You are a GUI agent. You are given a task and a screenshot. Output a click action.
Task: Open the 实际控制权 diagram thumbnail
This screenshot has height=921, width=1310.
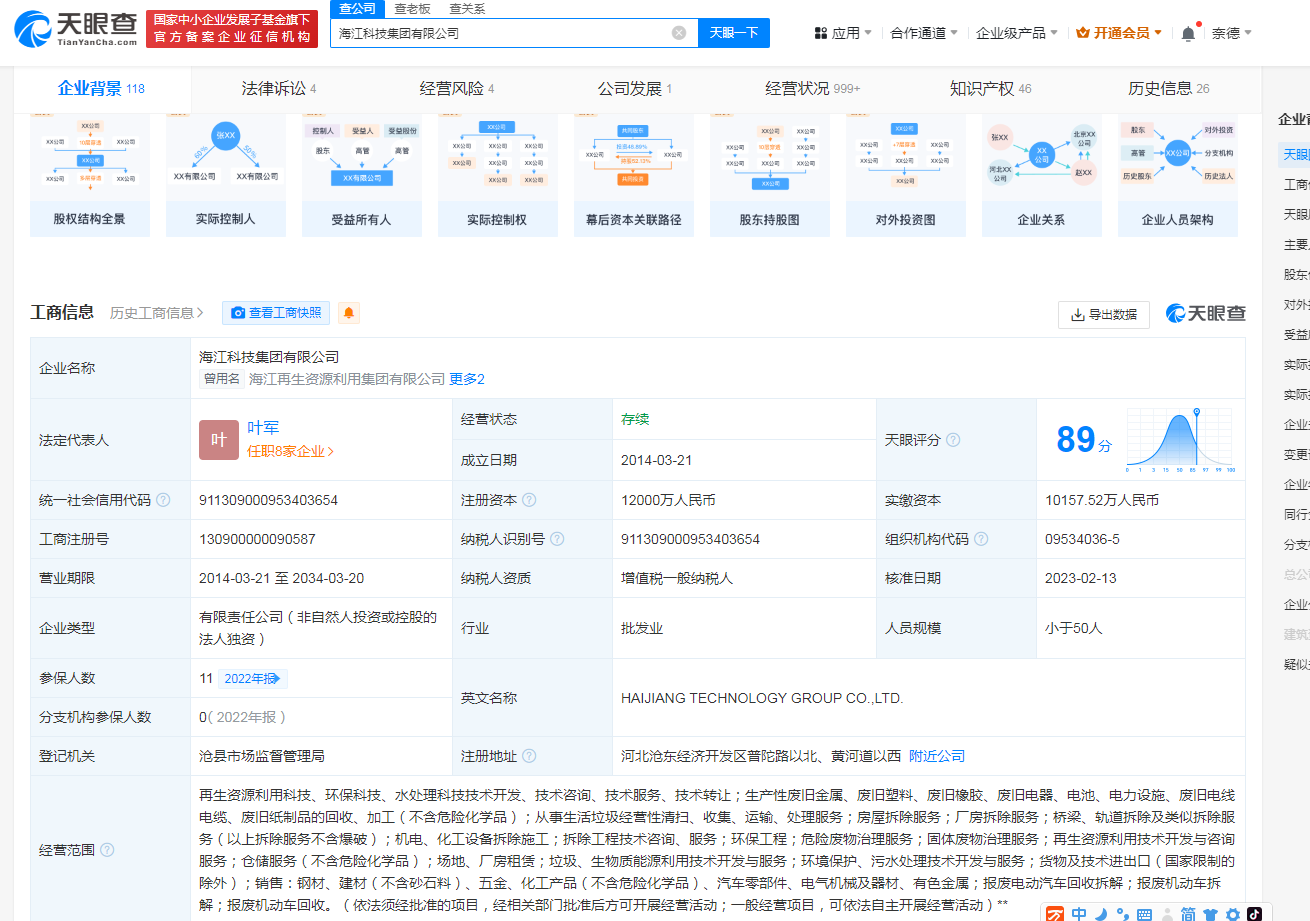click(498, 175)
